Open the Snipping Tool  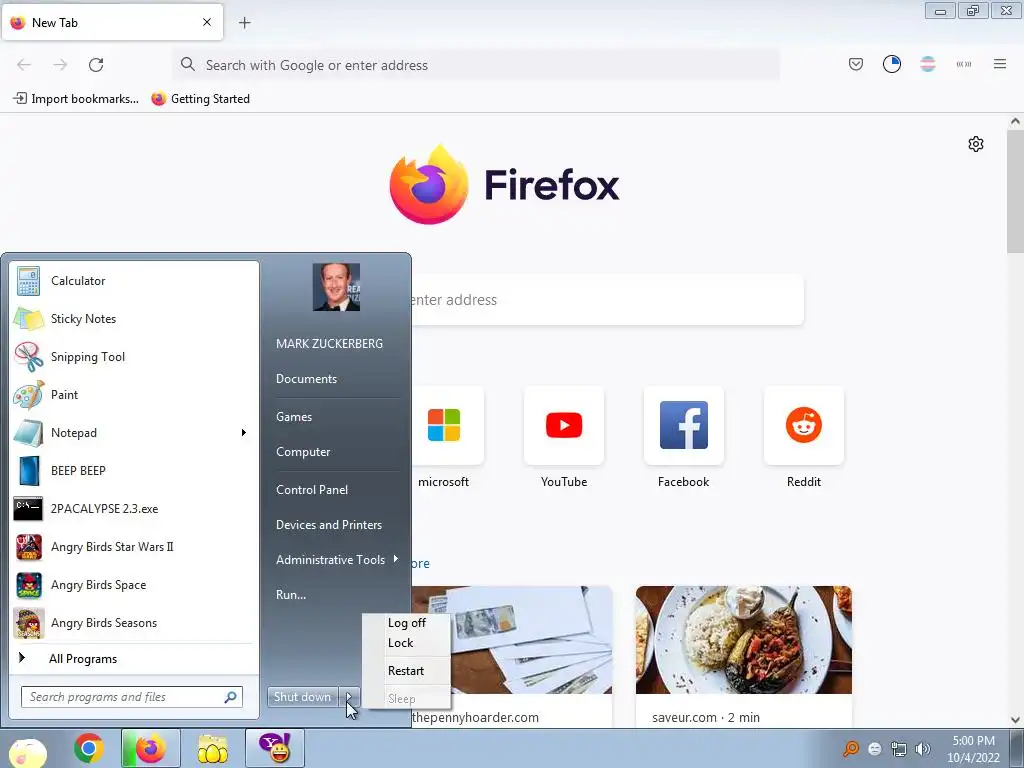click(134, 357)
